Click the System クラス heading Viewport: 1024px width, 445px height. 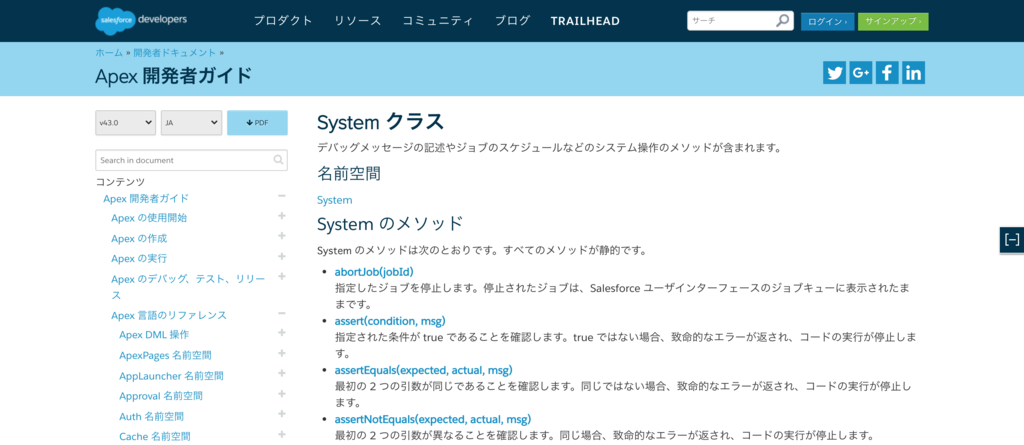point(381,122)
